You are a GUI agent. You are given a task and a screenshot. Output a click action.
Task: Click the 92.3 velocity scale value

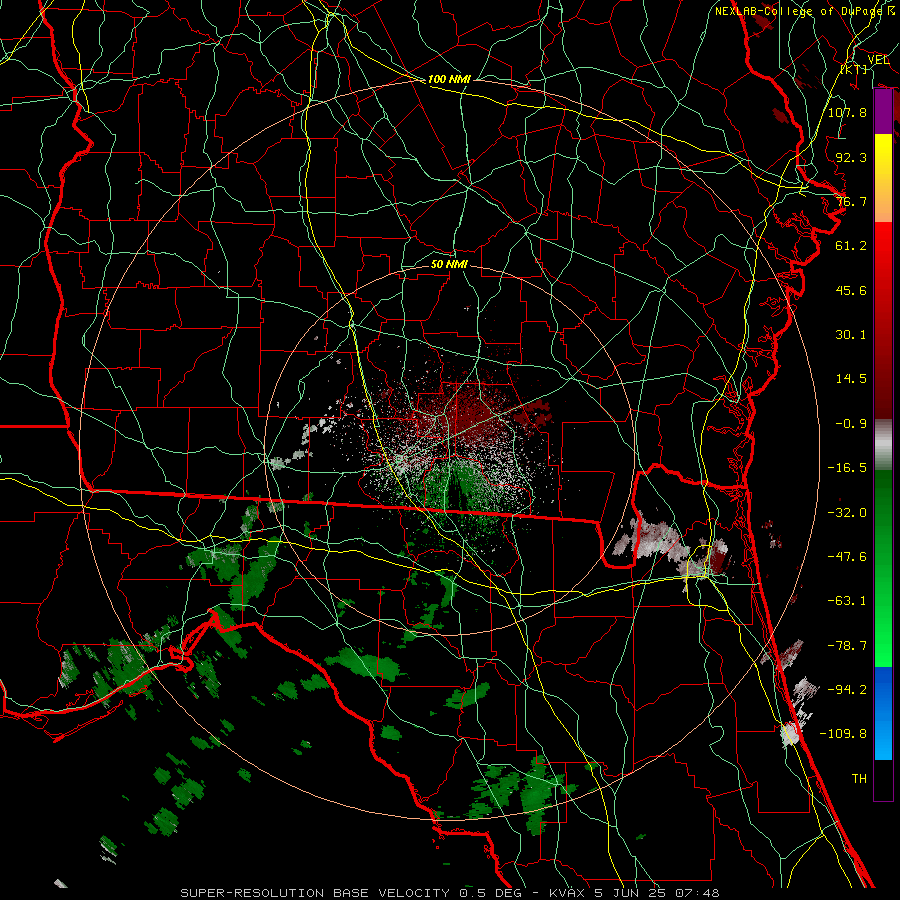[x=851, y=157]
